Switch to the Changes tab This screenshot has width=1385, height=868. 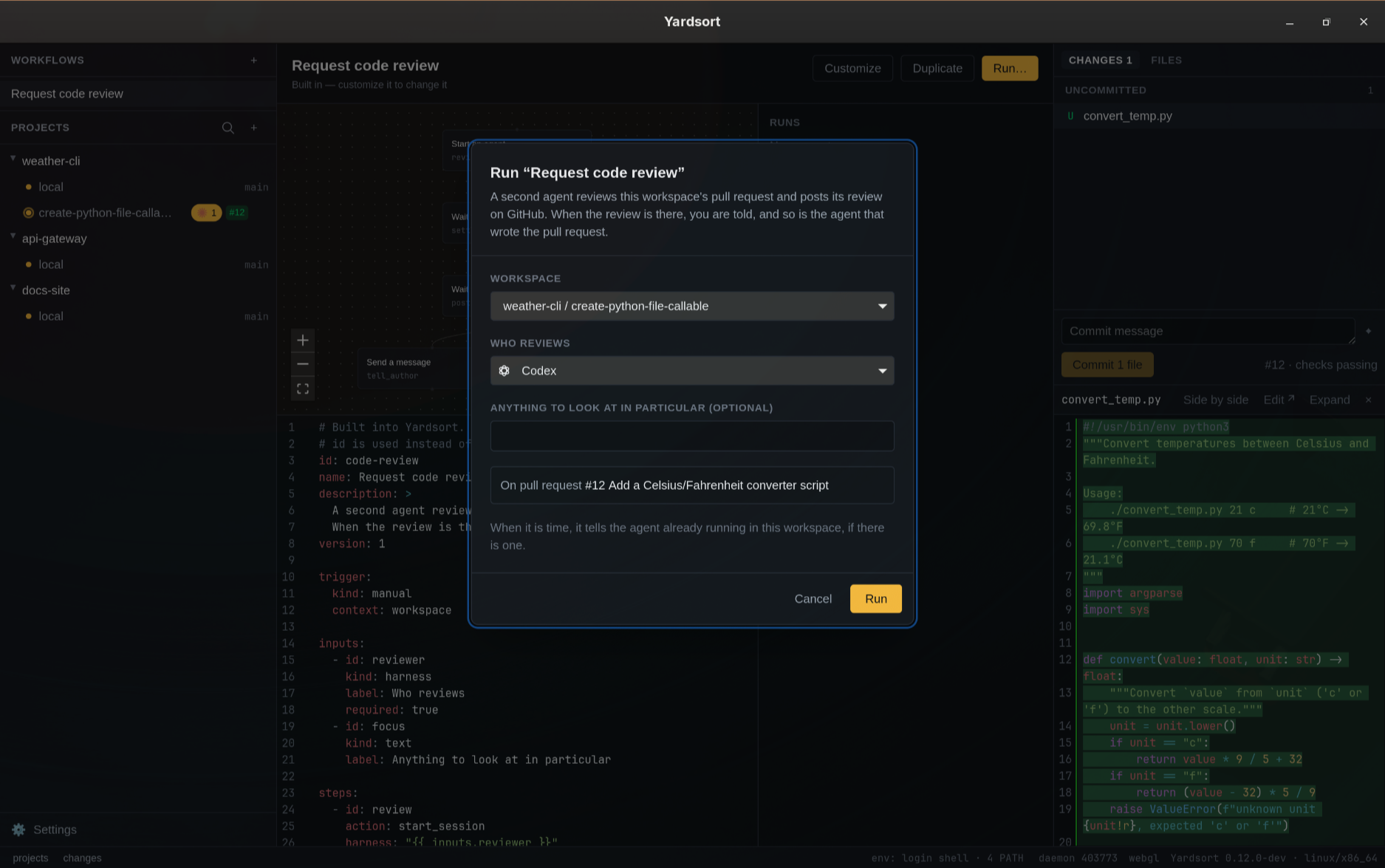(1100, 61)
